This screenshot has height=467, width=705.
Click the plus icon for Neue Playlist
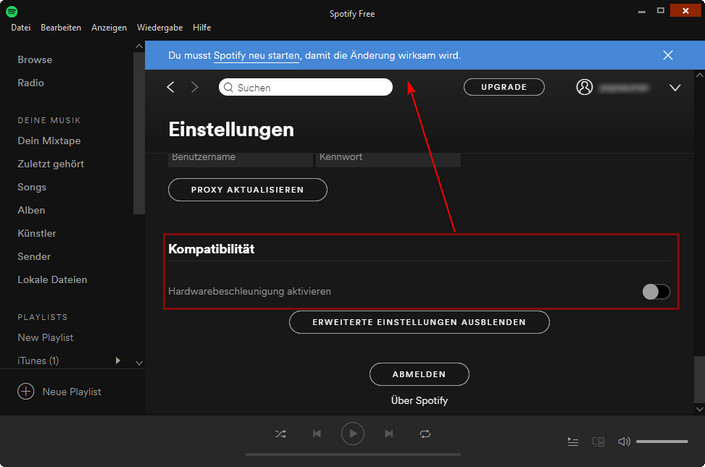point(26,391)
